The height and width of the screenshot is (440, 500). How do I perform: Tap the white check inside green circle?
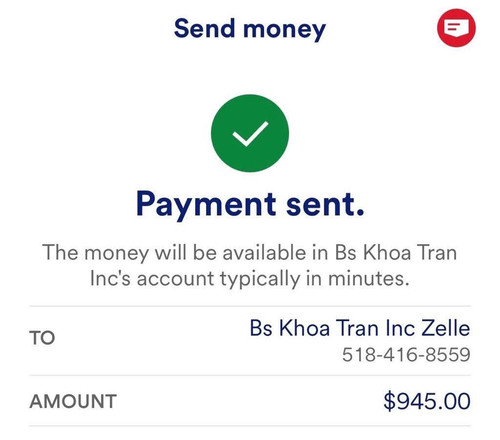pos(250,134)
